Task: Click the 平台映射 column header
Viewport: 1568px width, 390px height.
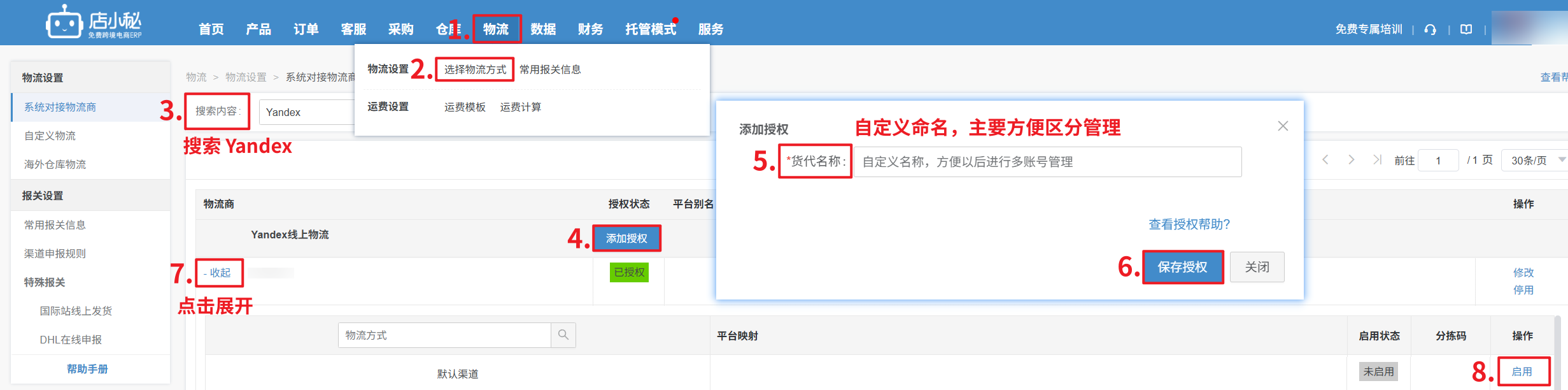Action: (x=737, y=336)
